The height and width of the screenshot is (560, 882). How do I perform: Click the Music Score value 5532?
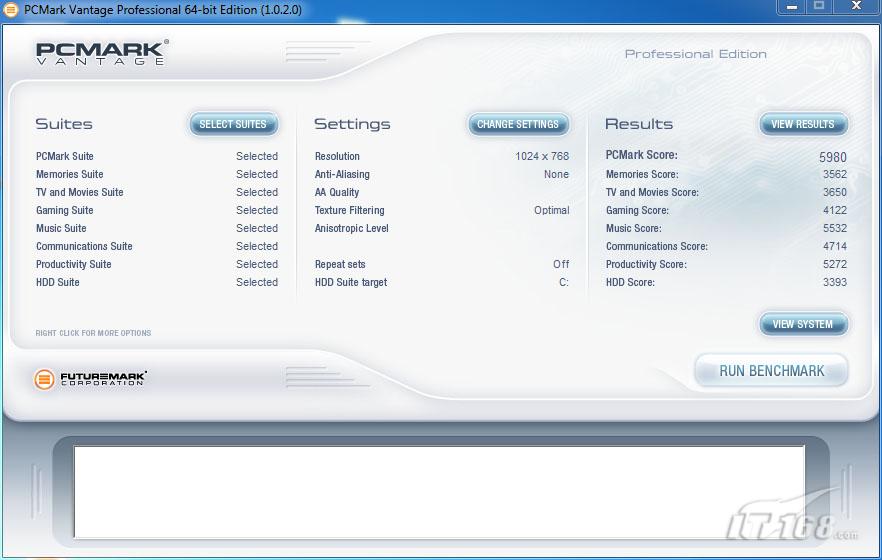click(x=835, y=228)
